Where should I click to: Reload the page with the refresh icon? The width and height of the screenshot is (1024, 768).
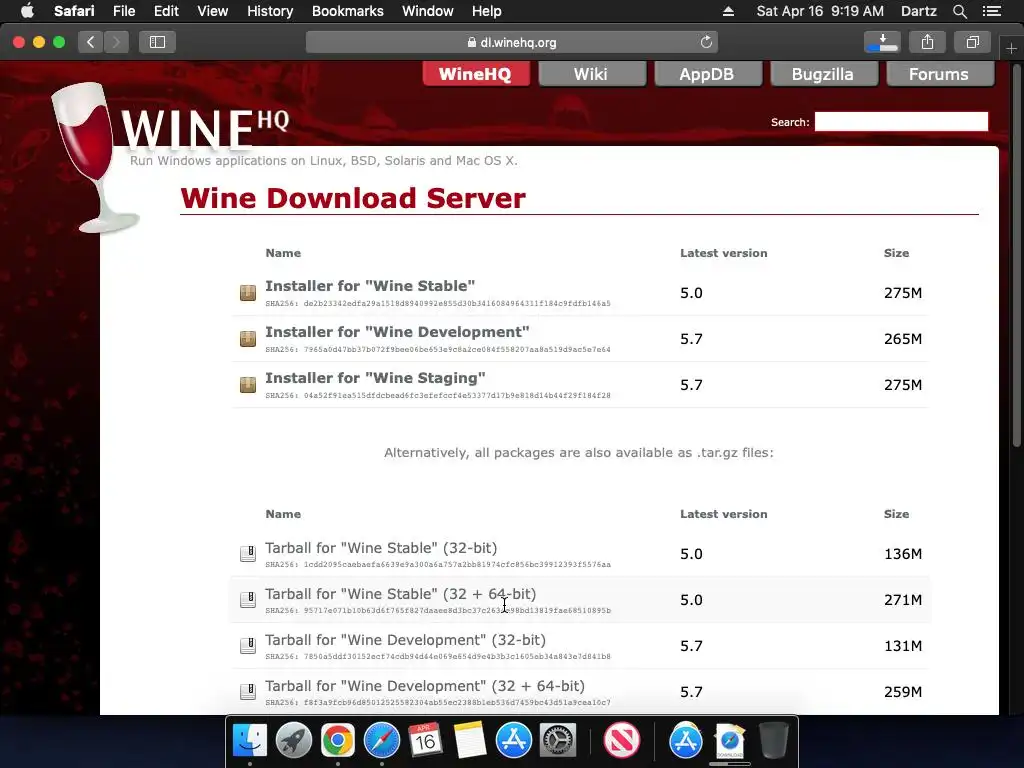[x=706, y=42]
